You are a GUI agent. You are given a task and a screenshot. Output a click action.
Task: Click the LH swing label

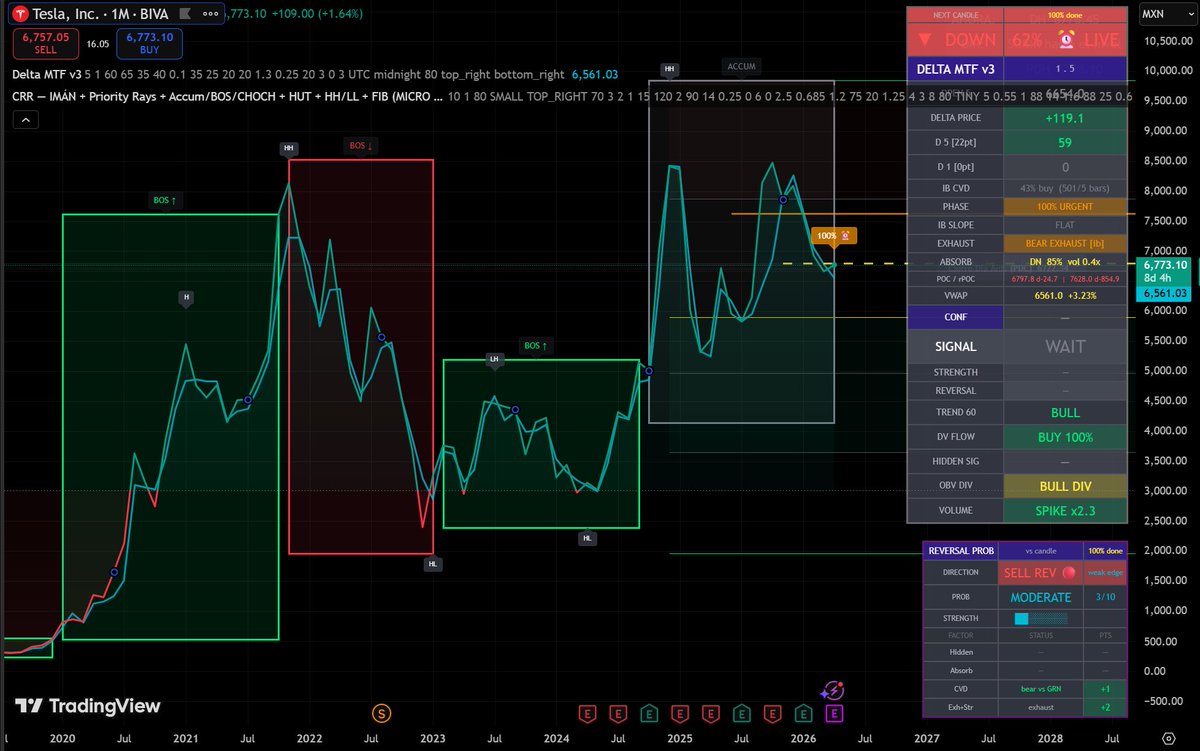pos(493,359)
